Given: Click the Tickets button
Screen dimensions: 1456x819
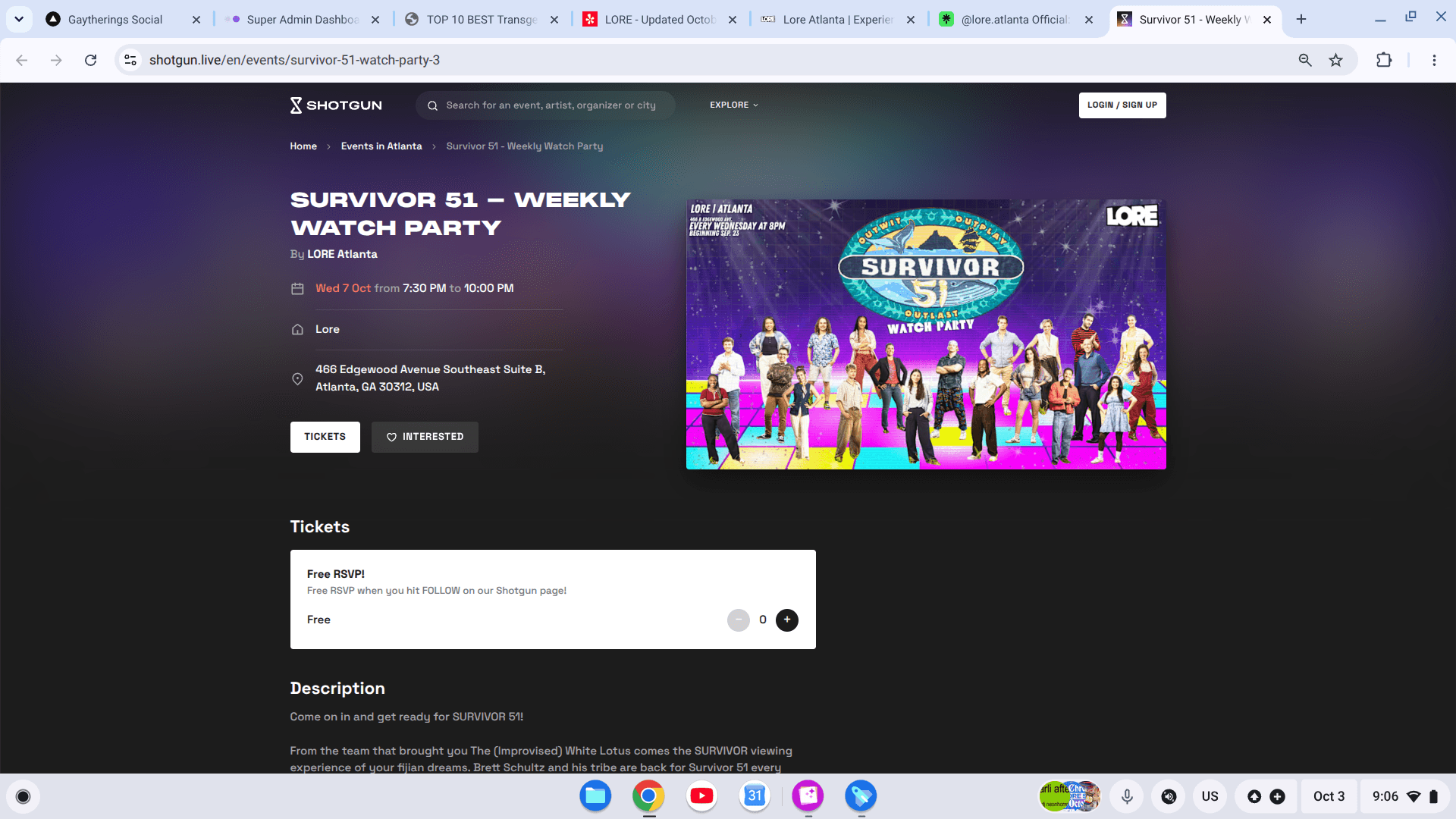Looking at the screenshot, I should 325,437.
